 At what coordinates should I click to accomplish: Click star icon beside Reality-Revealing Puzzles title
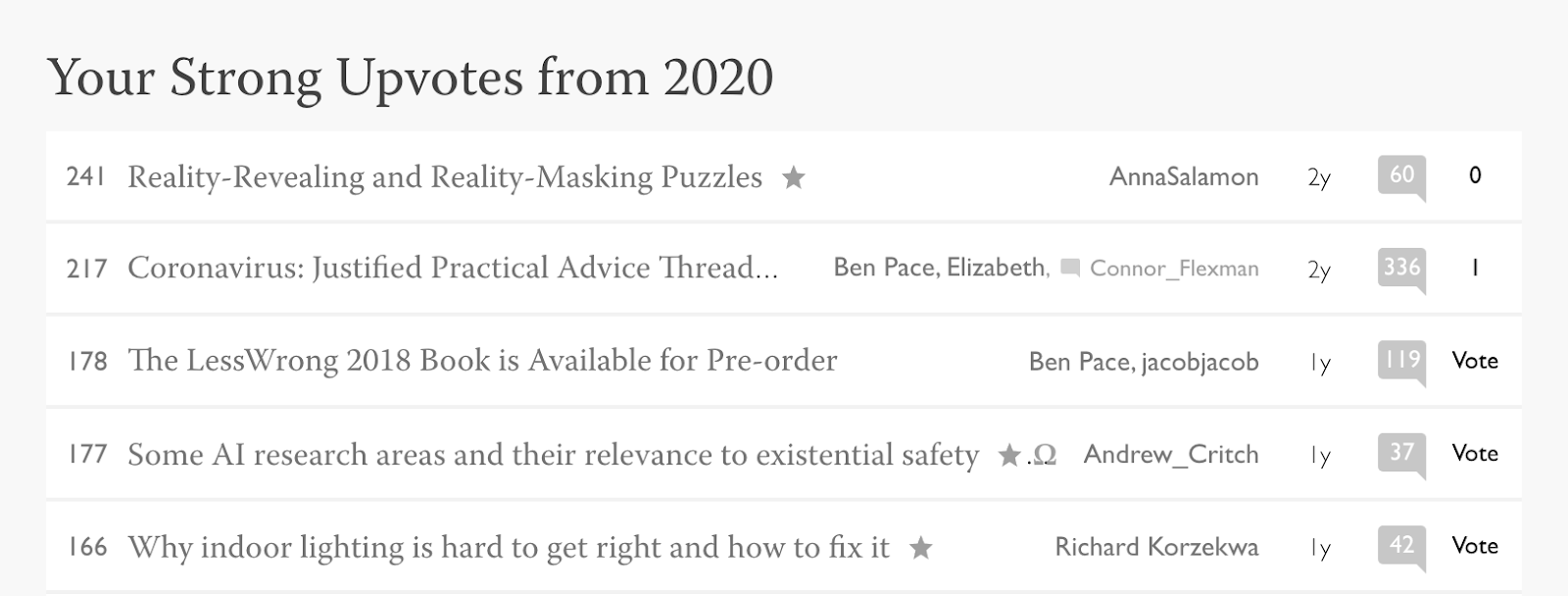[x=794, y=177]
